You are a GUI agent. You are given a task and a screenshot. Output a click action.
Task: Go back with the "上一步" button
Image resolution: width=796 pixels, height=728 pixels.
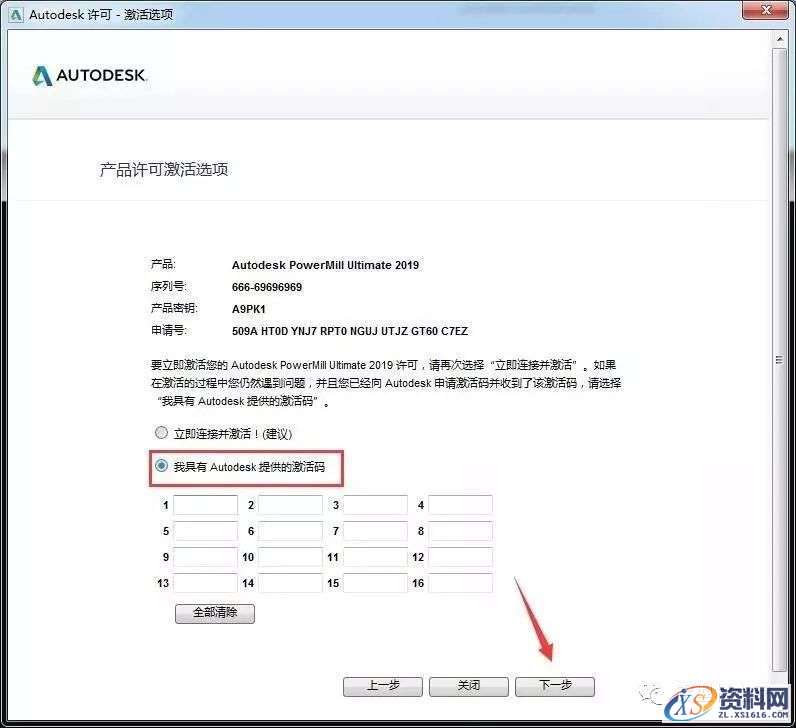383,686
